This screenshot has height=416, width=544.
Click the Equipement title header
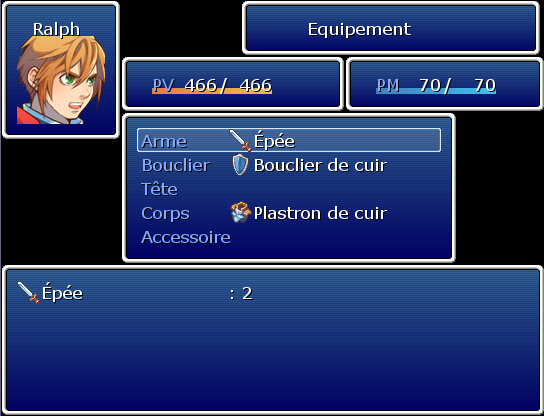tap(359, 29)
